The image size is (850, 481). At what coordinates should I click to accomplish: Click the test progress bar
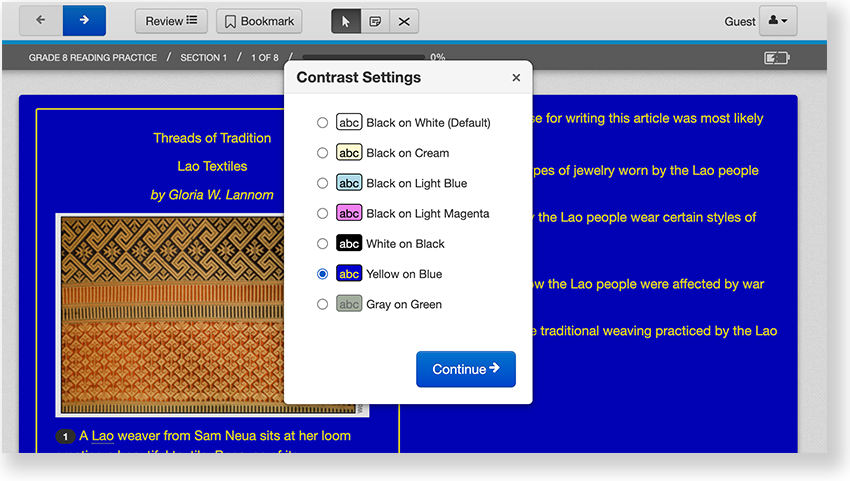tap(363, 58)
